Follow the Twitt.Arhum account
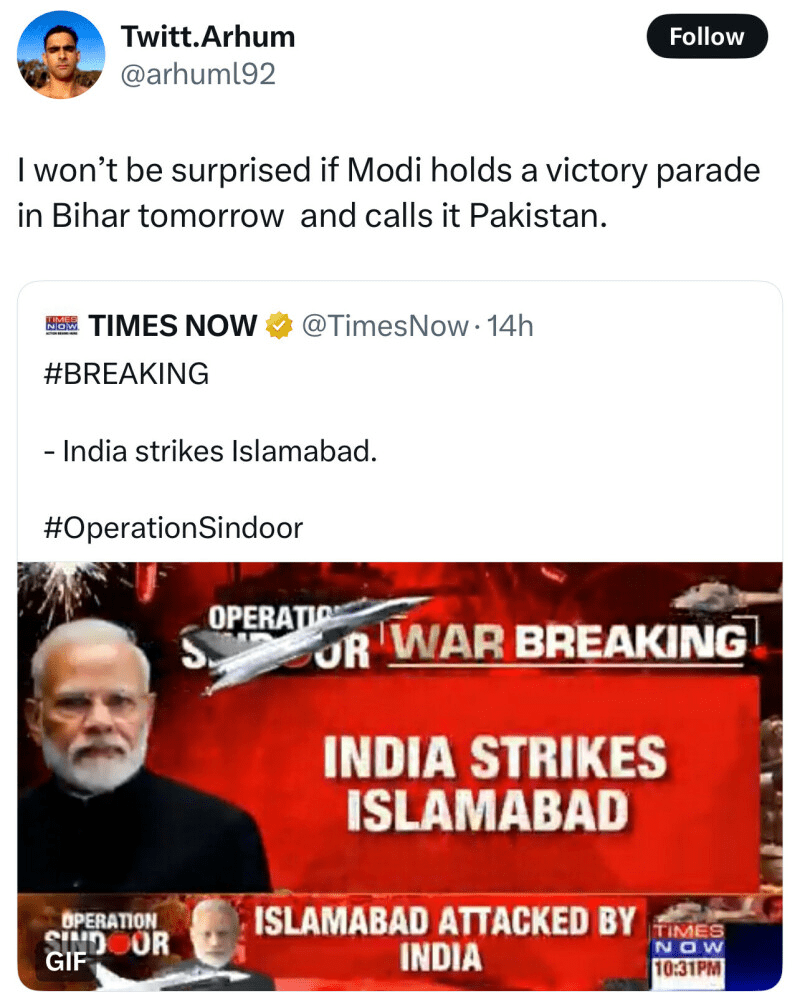Viewport: 800px width, 1001px height. [x=707, y=37]
